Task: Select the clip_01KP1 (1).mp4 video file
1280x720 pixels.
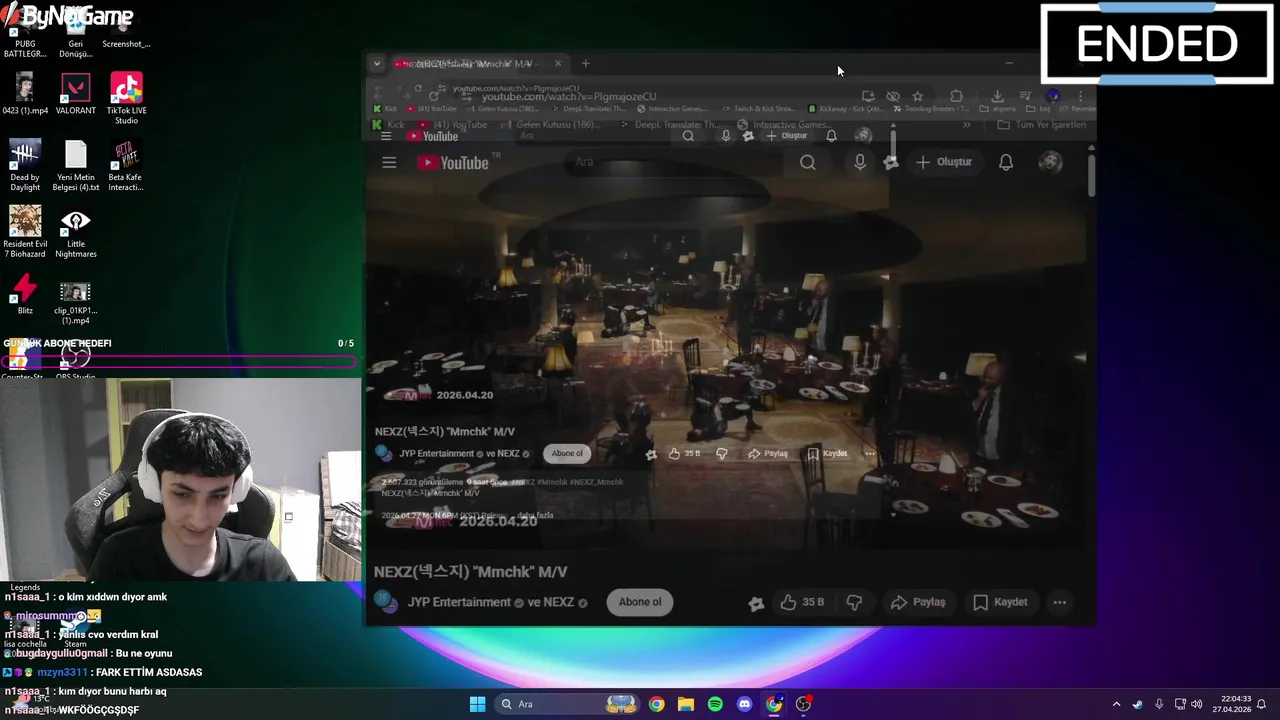Action: (x=76, y=300)
